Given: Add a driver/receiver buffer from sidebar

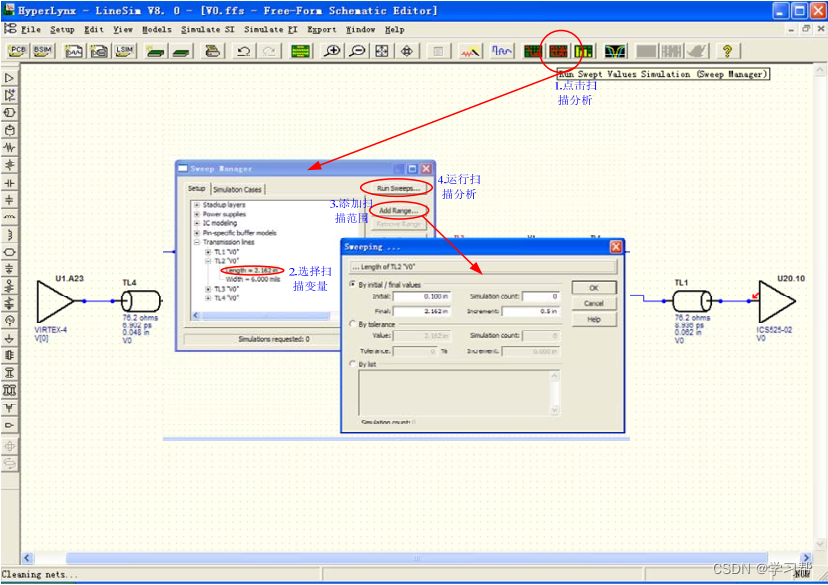Looking at the screenshot, I should point(10,78).
